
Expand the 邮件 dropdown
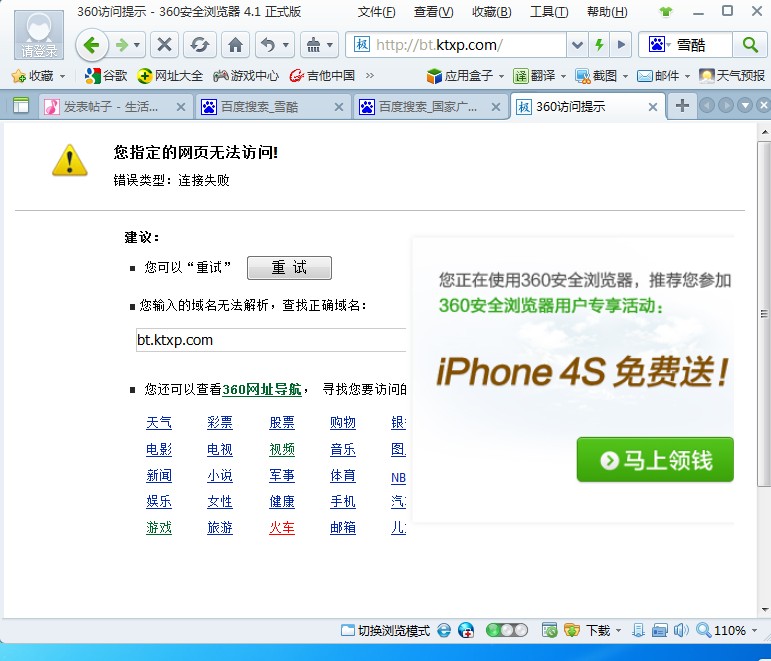(687, 76)
